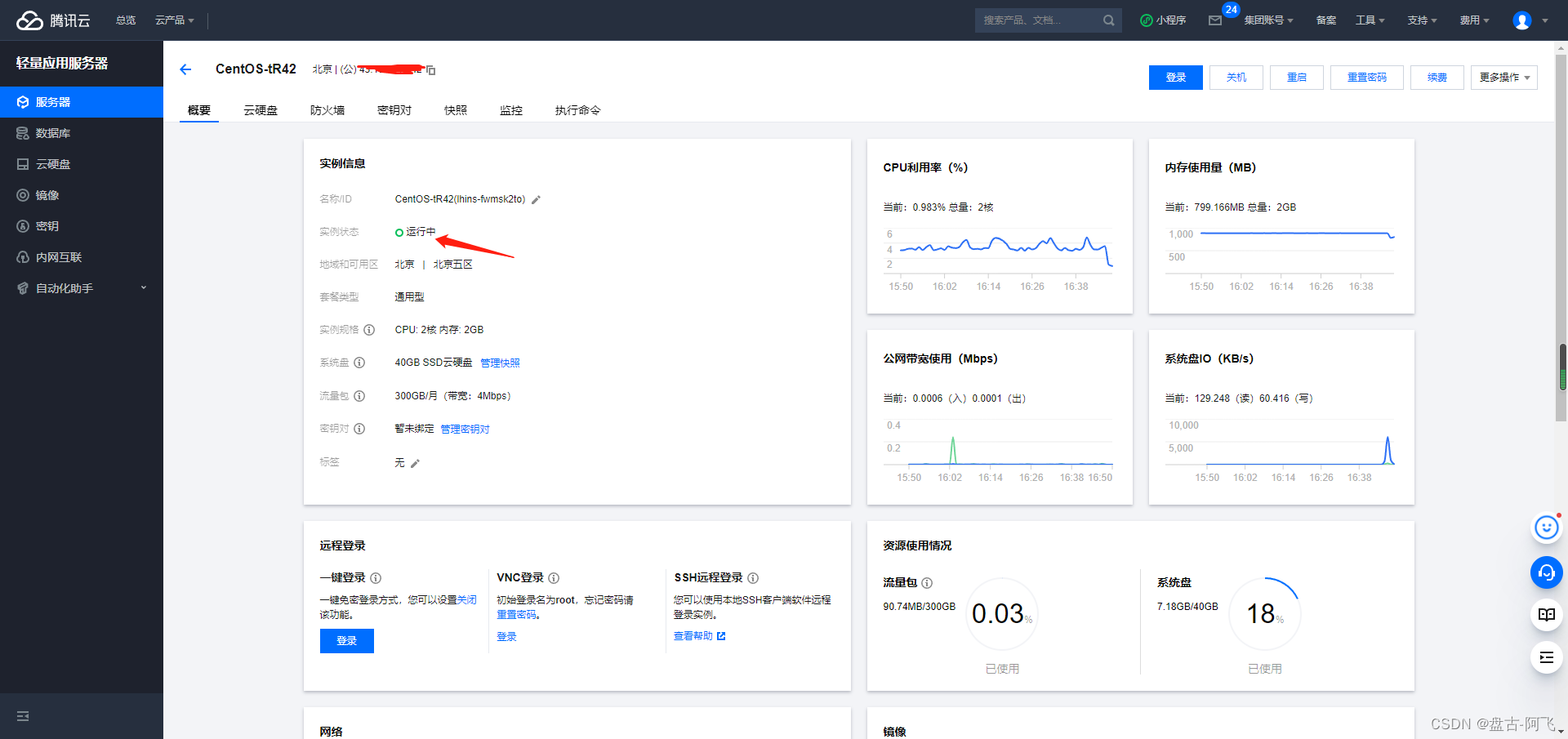Switch to the 概要 tab

(199, 110)
